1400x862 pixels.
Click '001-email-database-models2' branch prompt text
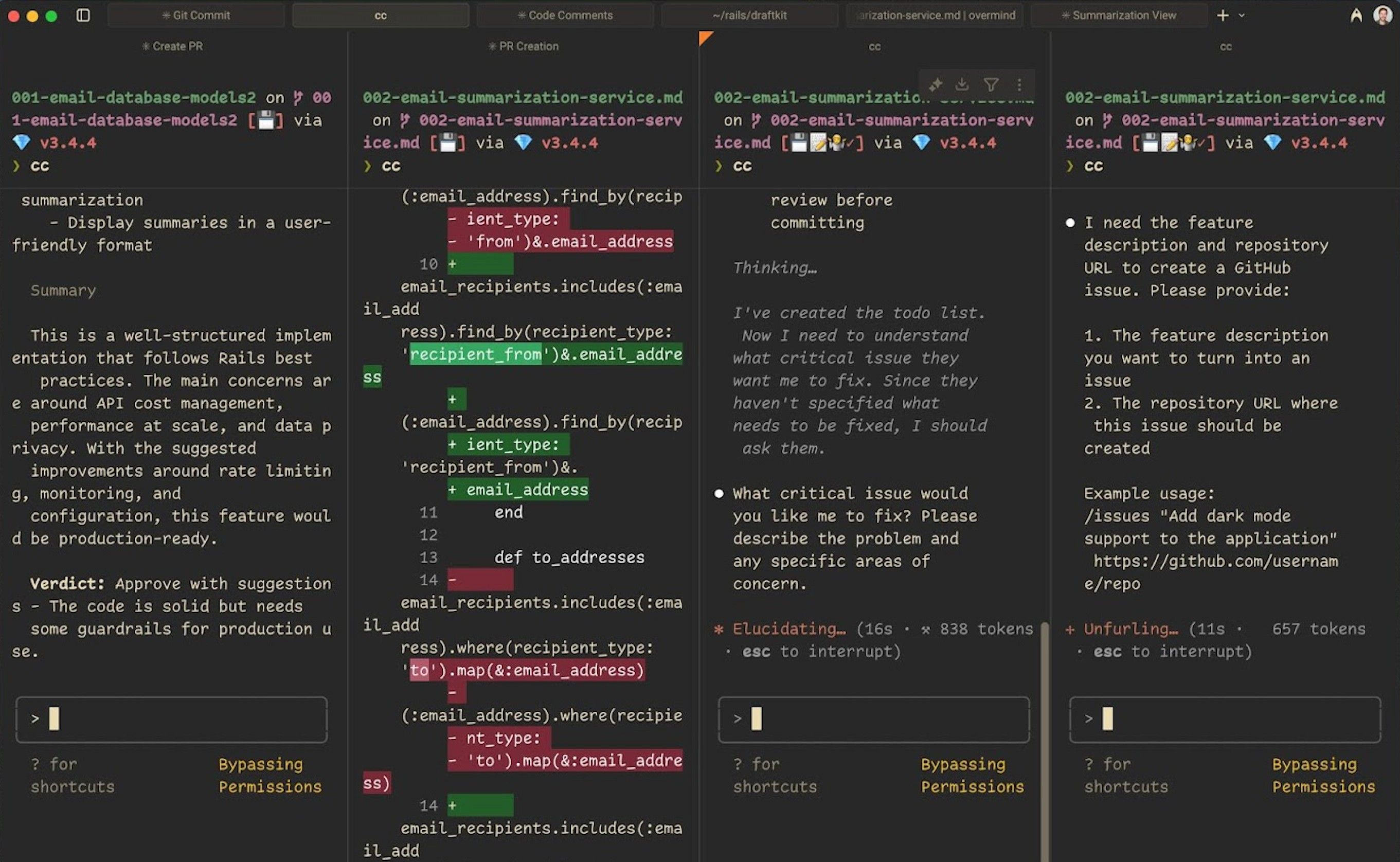tap(134, 98)
